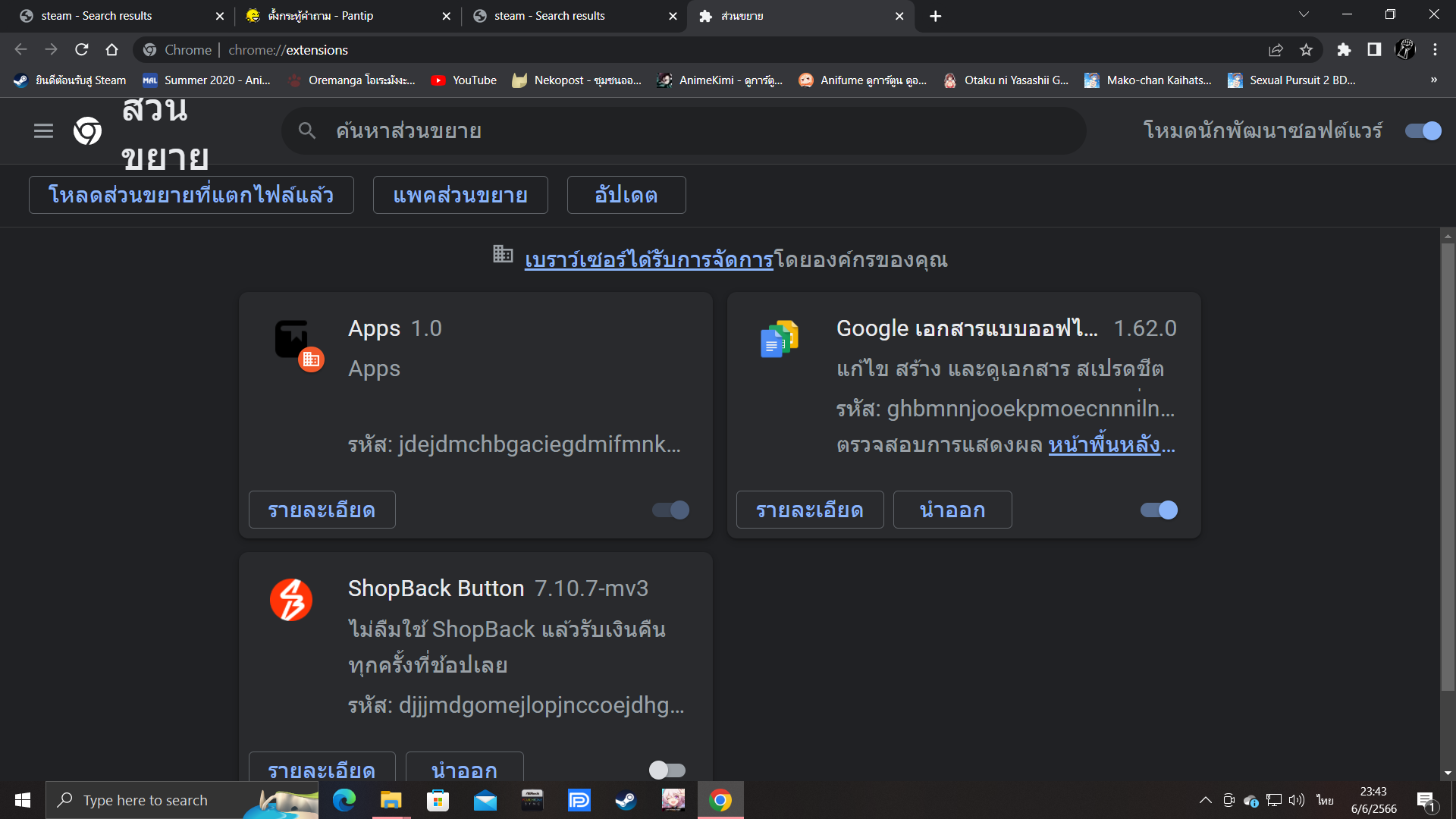1456x819 pixels.
Task: Click the update extensions button
Action: click(x=626, y=195)
